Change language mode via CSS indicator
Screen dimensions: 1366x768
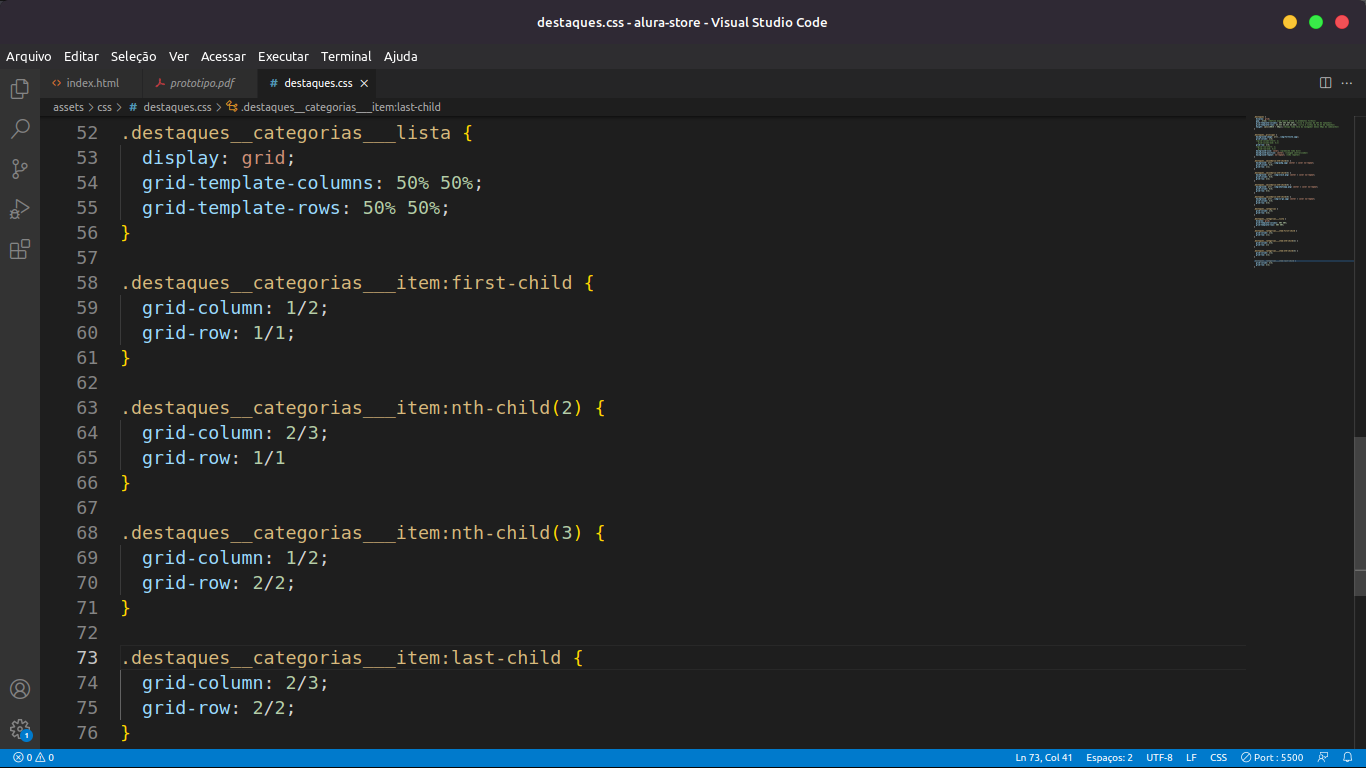[1218, 758]
